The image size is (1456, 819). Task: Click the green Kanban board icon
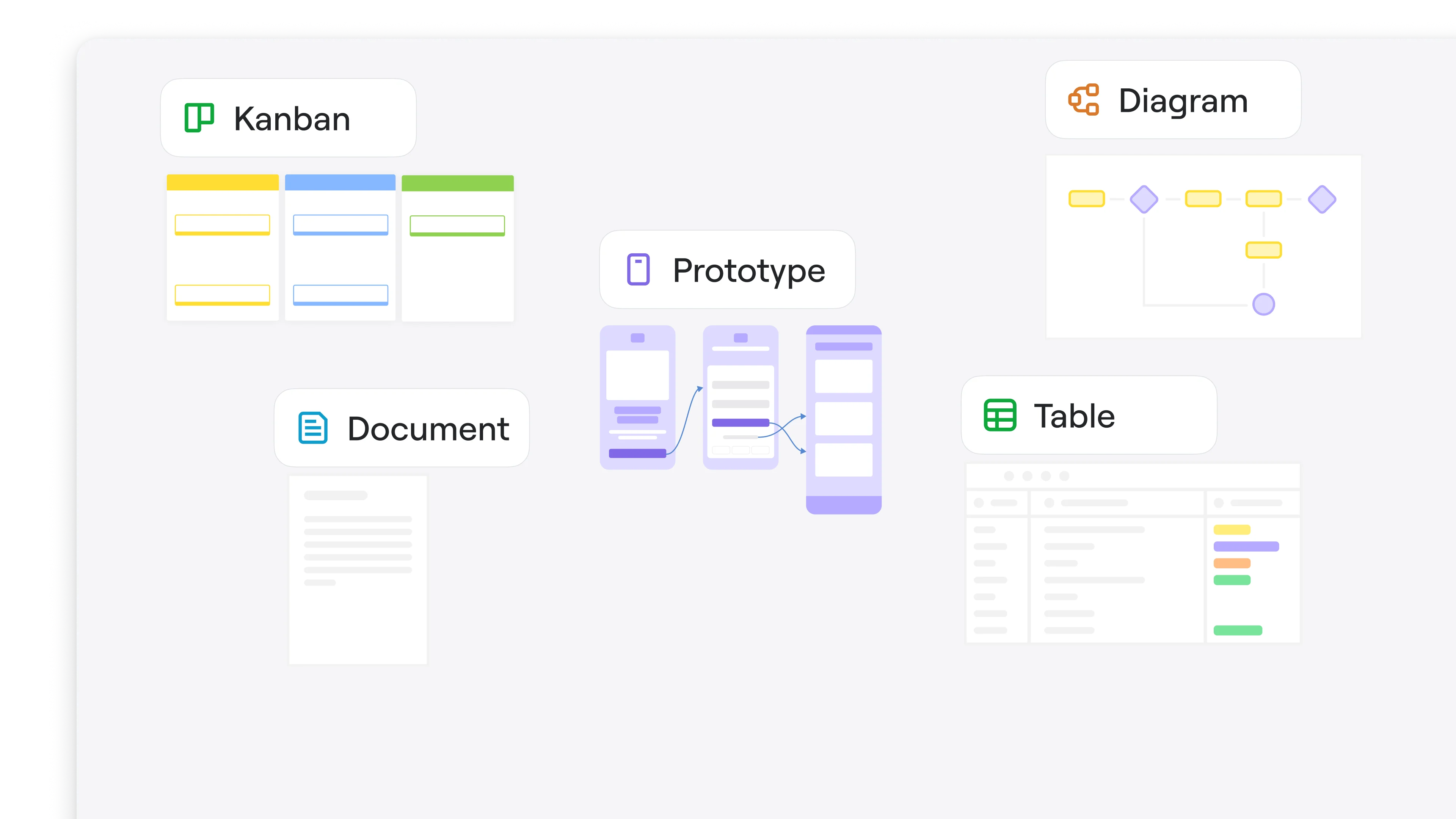click(199, 118)
